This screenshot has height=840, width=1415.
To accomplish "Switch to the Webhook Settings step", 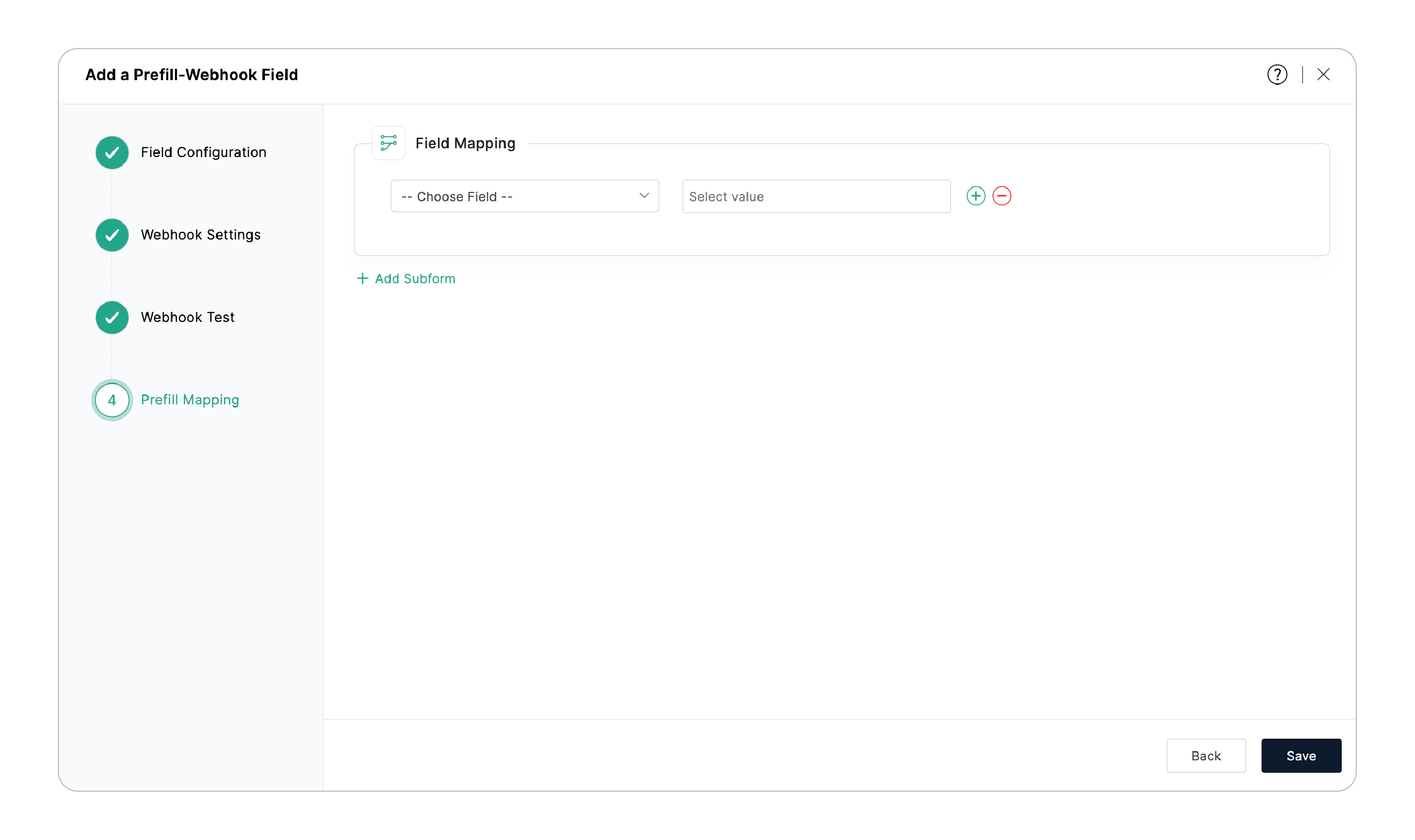I will [200, 234].
